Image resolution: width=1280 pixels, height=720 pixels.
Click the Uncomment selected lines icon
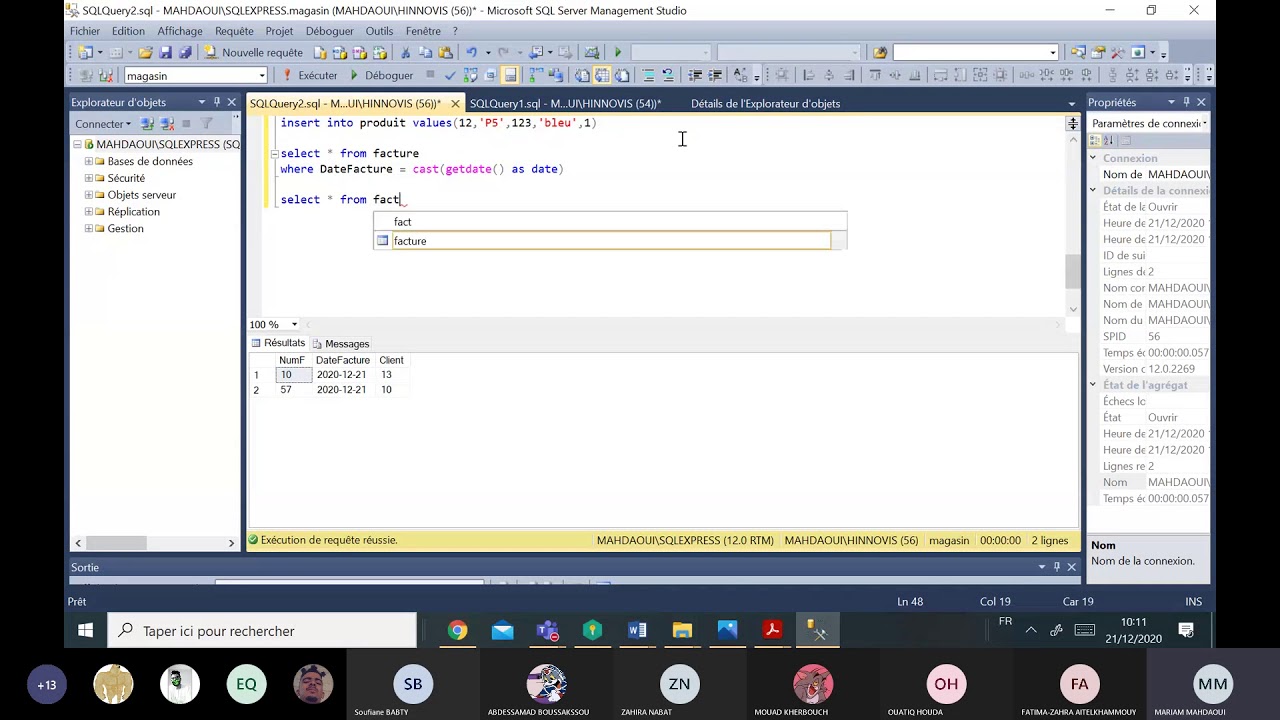point(667,75)
